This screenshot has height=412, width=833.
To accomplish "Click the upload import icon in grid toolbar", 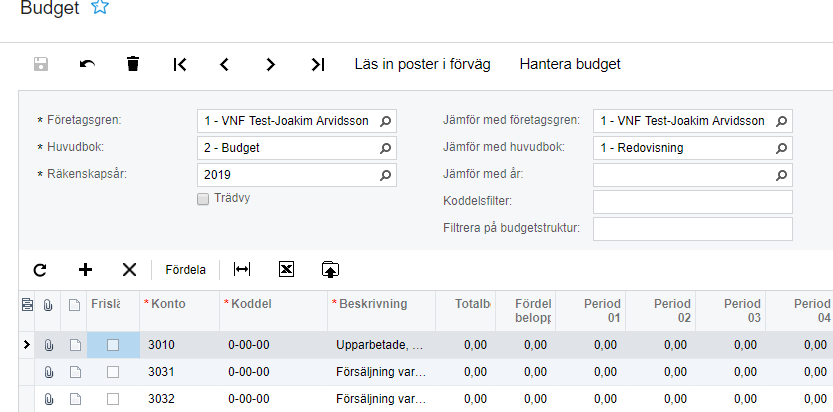I will (x=331, y=269).
